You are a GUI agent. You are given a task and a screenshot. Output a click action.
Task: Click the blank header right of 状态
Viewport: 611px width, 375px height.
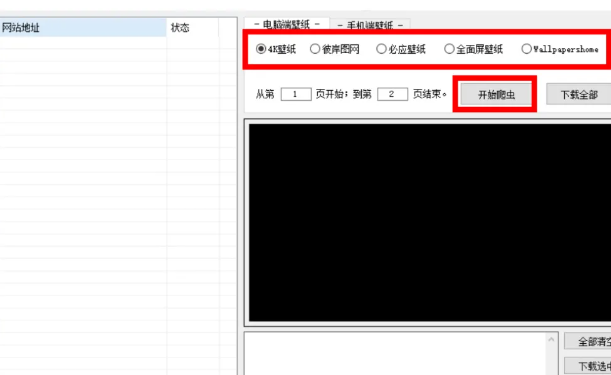(x=227, y=27)
